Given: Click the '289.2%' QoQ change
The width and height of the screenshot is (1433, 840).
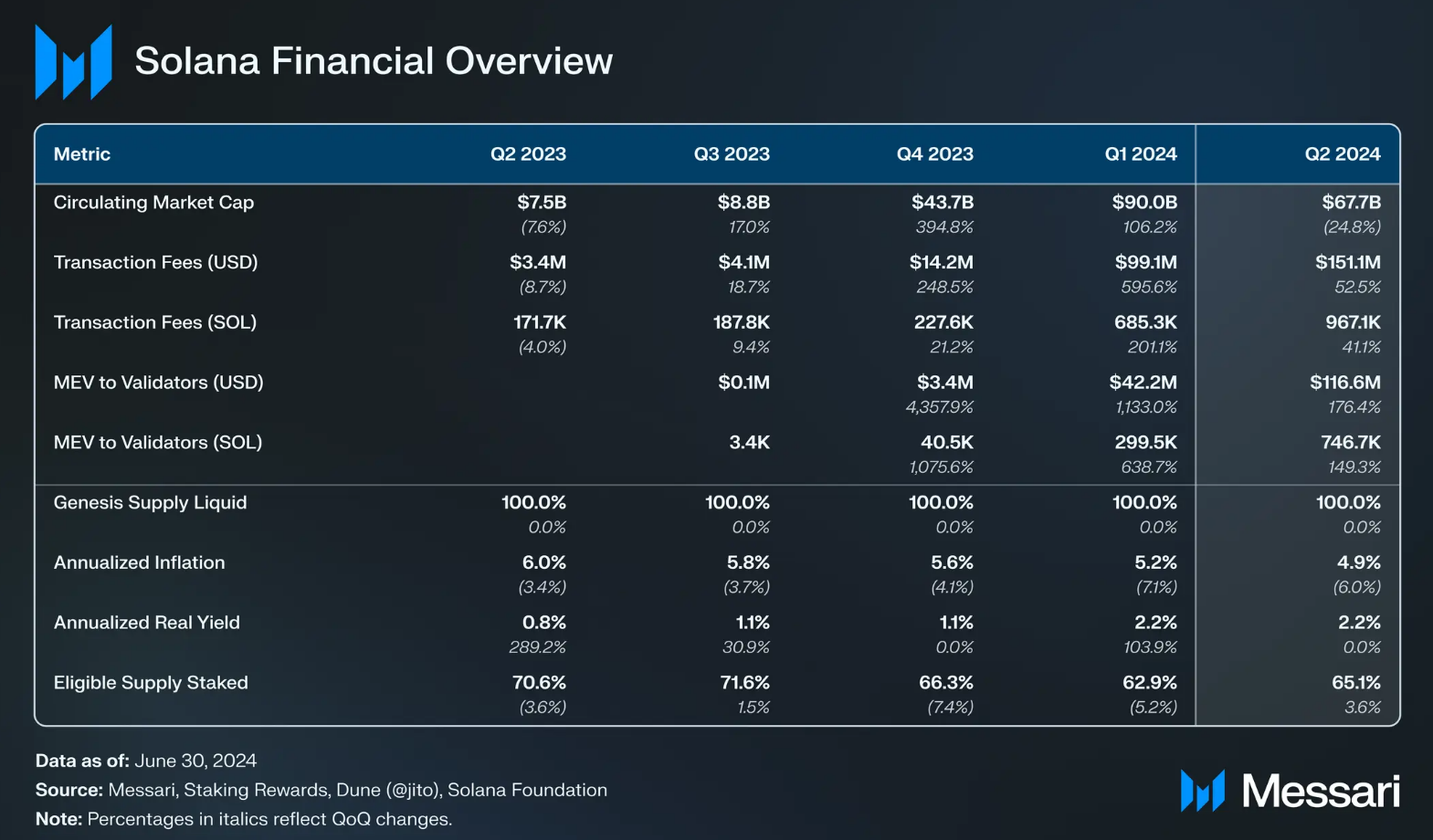Looking at the screenshot, I should (538, 647).
